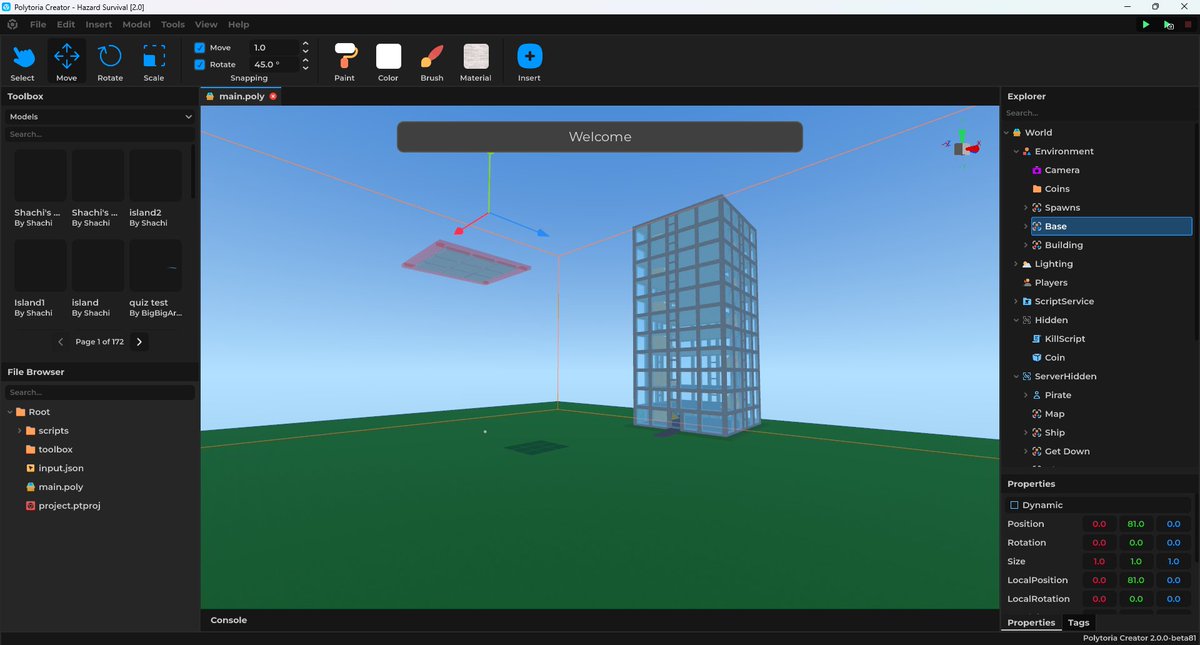Viewport: 1200px width, 645px height.
Task: Select the Select tool
Action: pos(22,62)
